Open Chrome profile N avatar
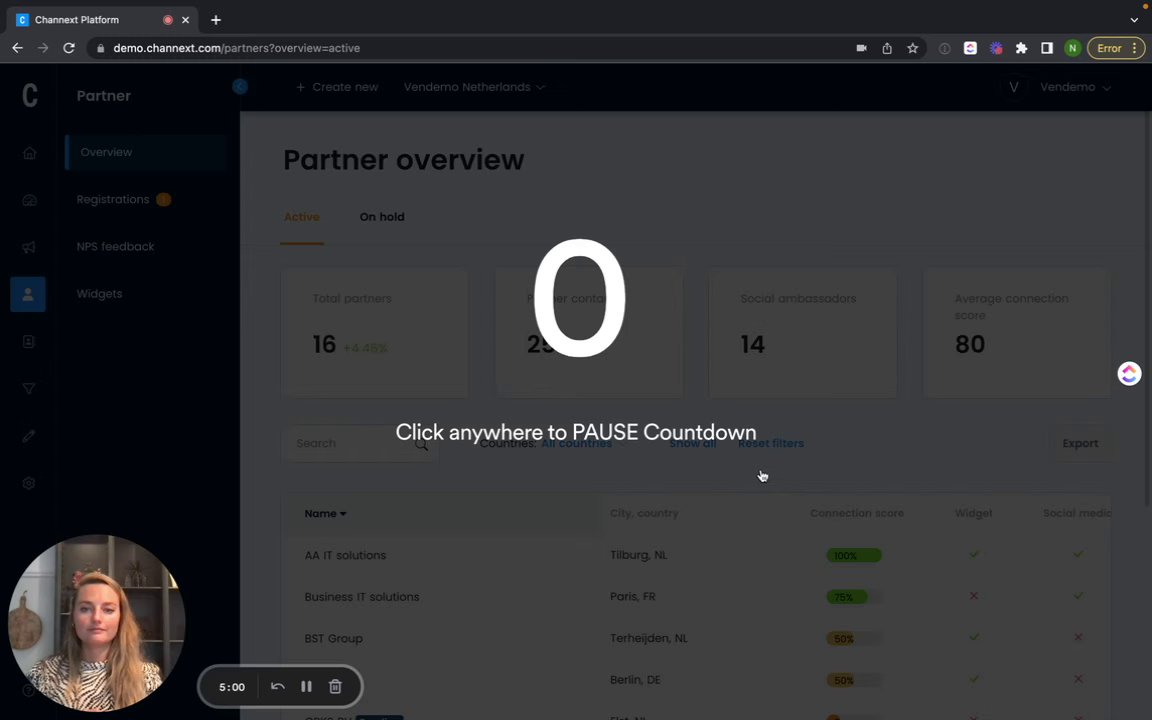Viewport: 1152px width, 720px height. click(1073, 48)
